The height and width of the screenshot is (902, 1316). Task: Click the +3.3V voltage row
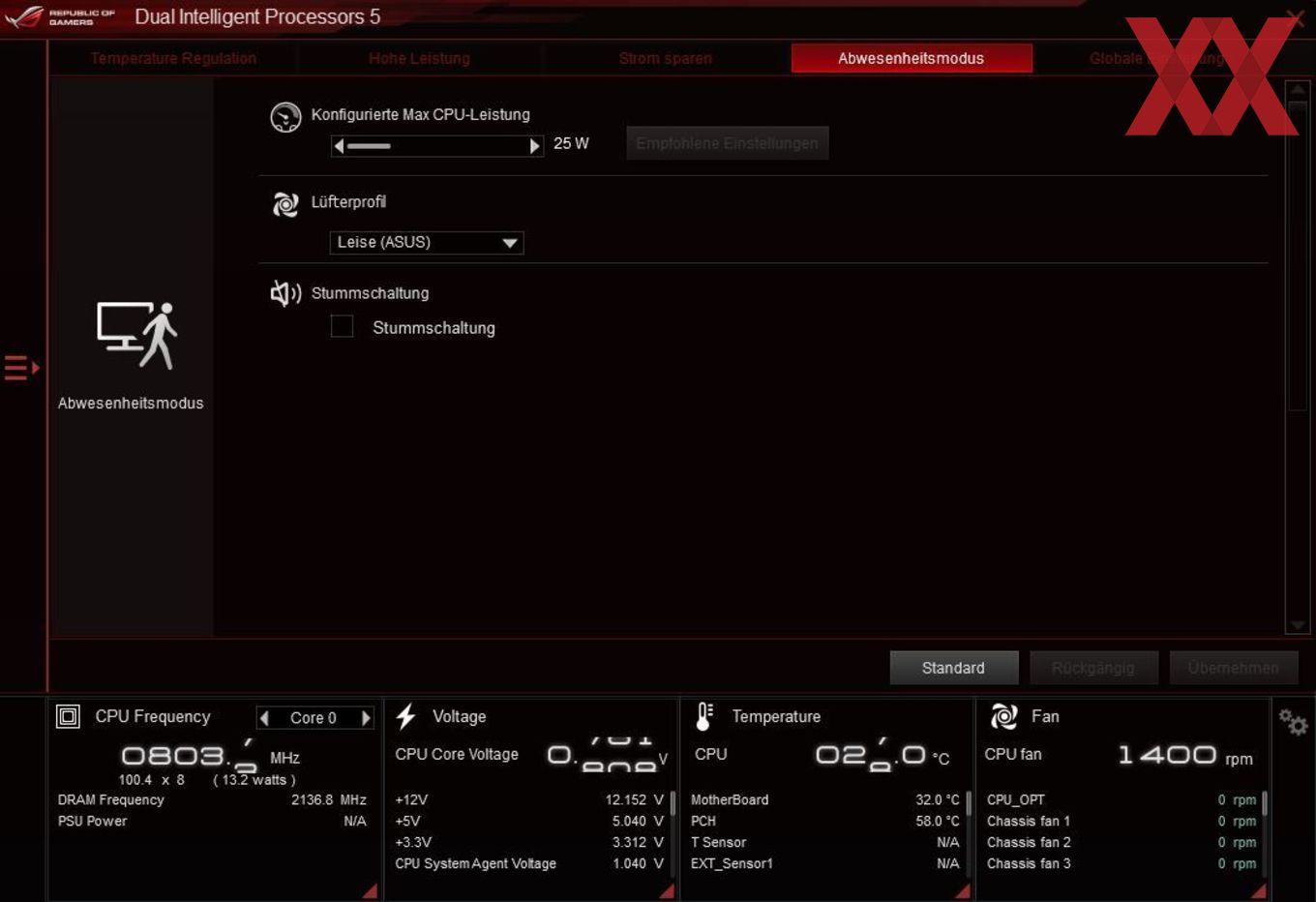pos(529,843)
